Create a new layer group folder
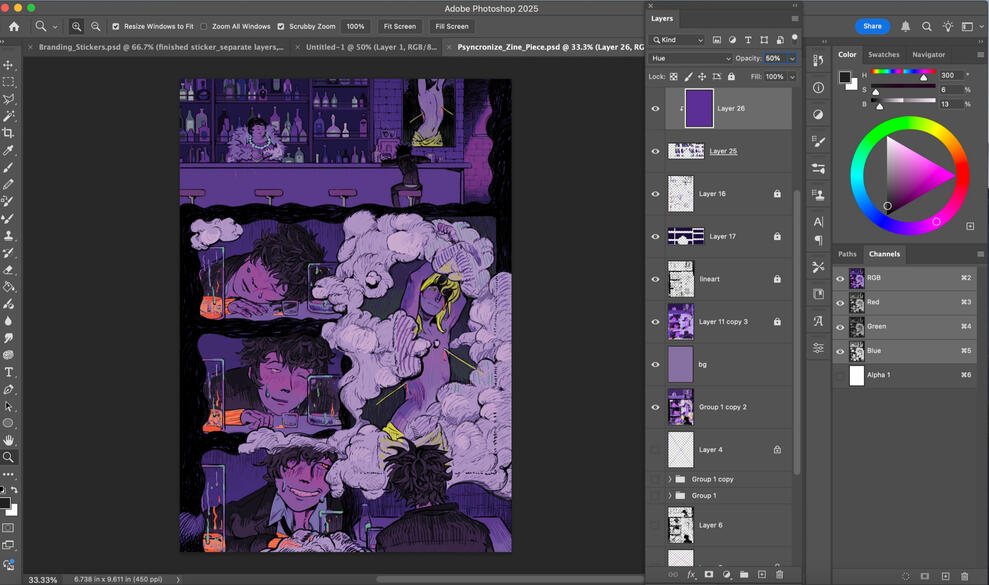Screen dimensions: 989x585 tap(744, 575)
